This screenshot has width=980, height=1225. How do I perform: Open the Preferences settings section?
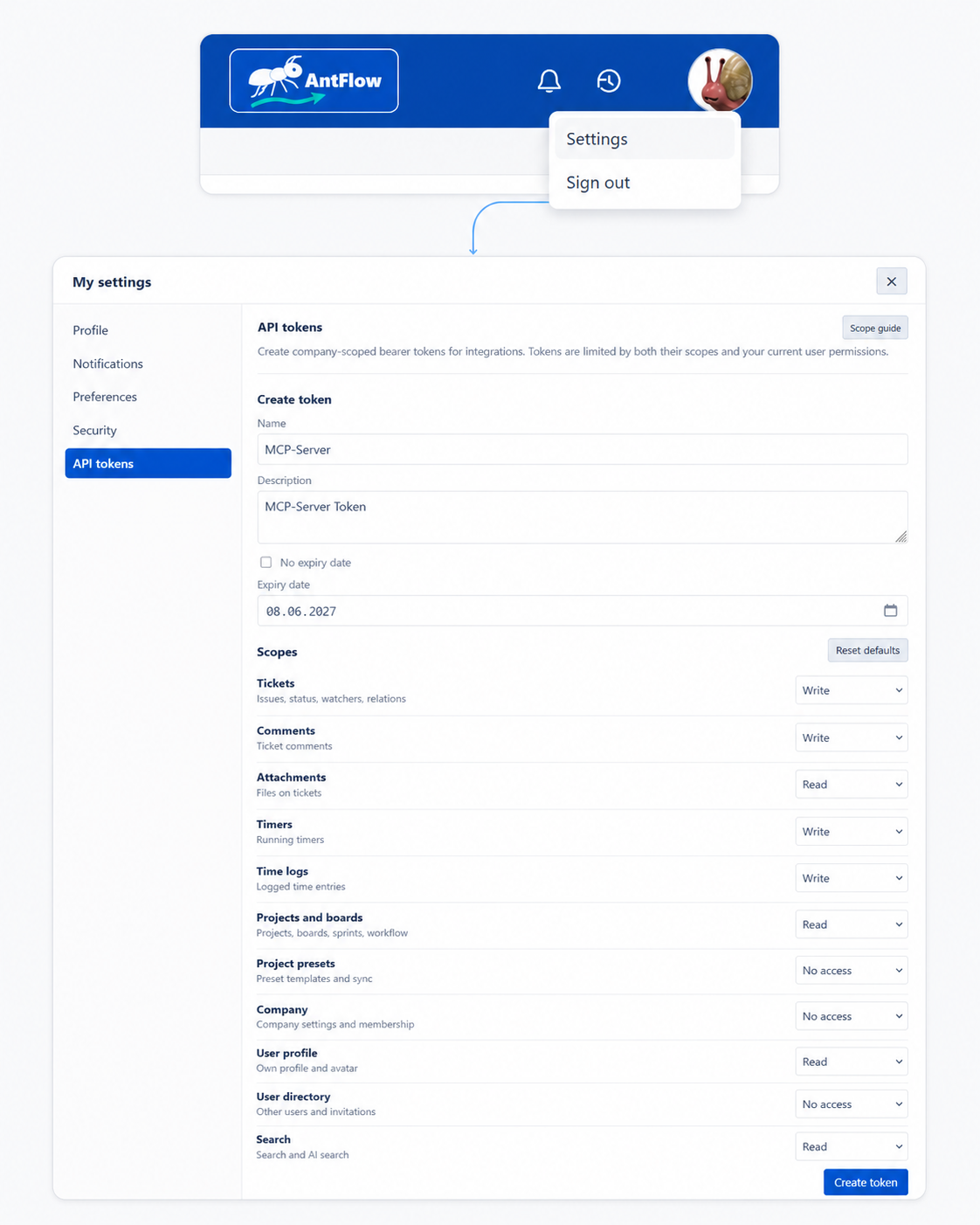tap(148, 397)
